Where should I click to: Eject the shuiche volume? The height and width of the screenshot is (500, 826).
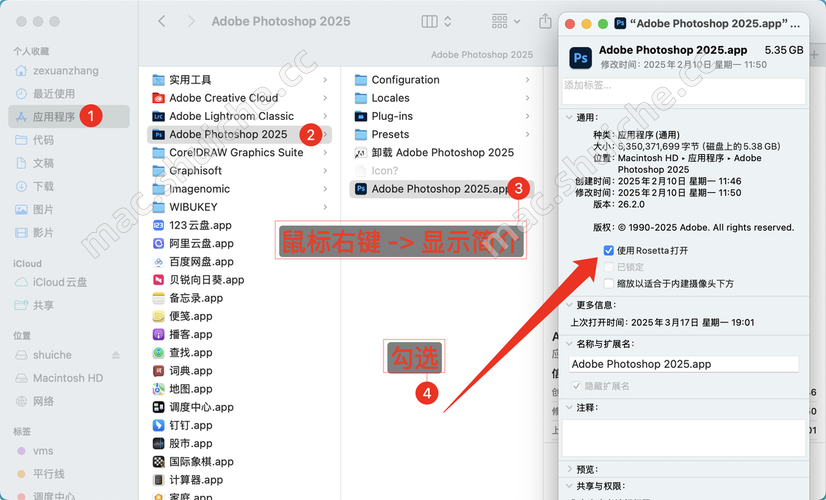coord(116,355)
